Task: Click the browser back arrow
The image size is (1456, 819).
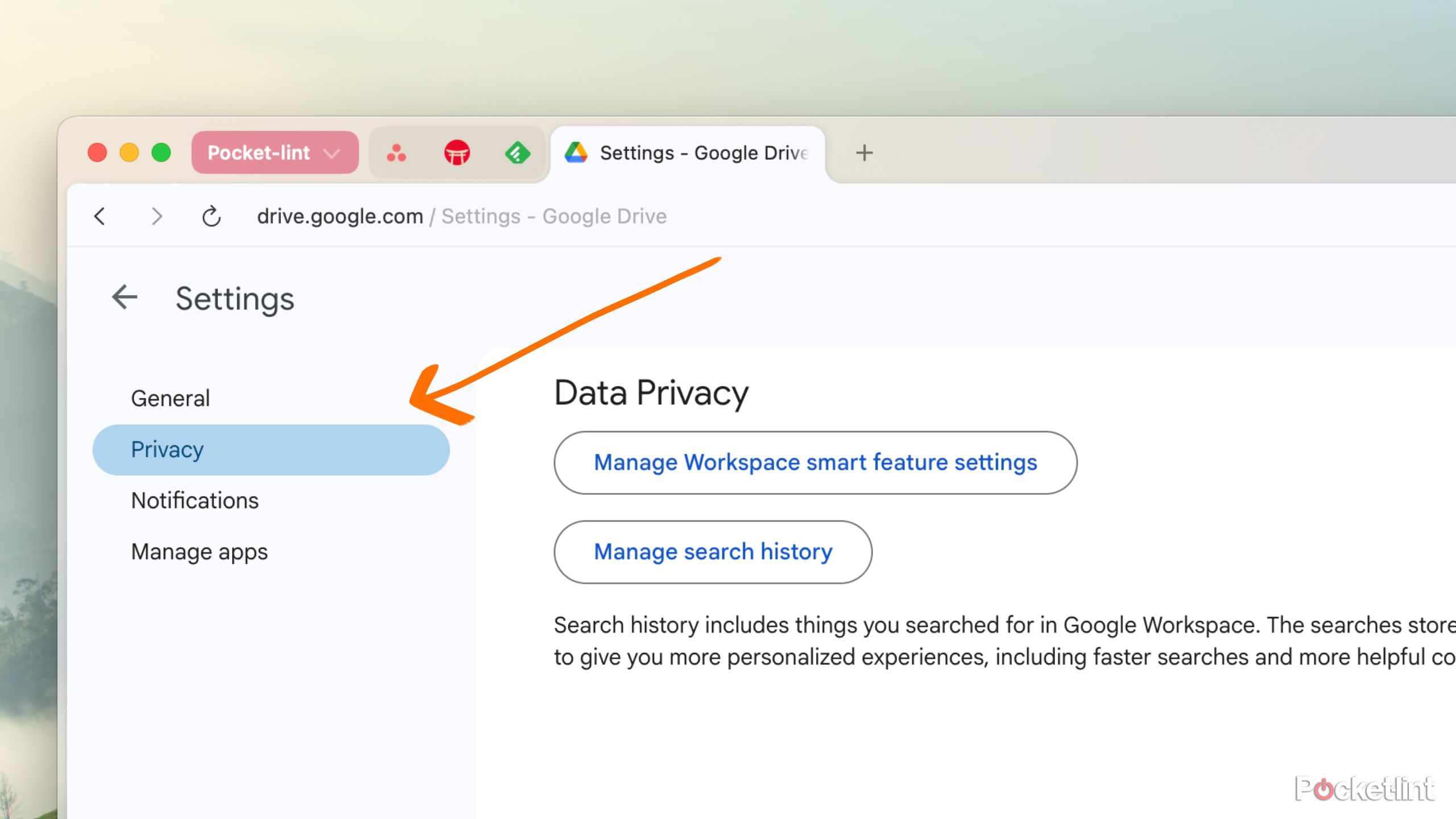Action: coord(100,216)
